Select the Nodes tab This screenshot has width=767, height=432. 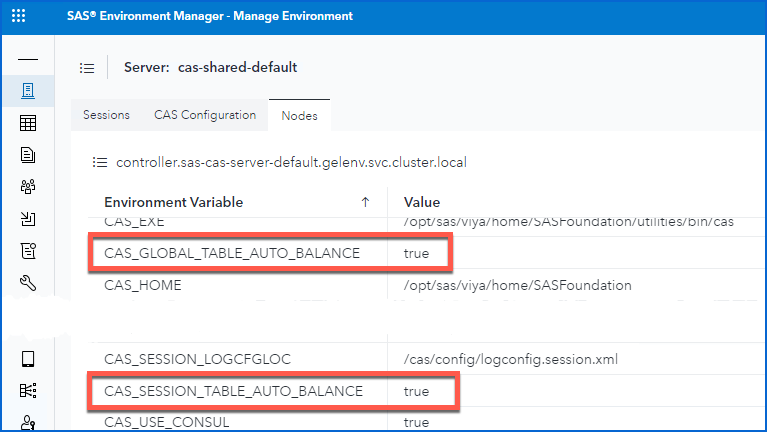point(299,116)
